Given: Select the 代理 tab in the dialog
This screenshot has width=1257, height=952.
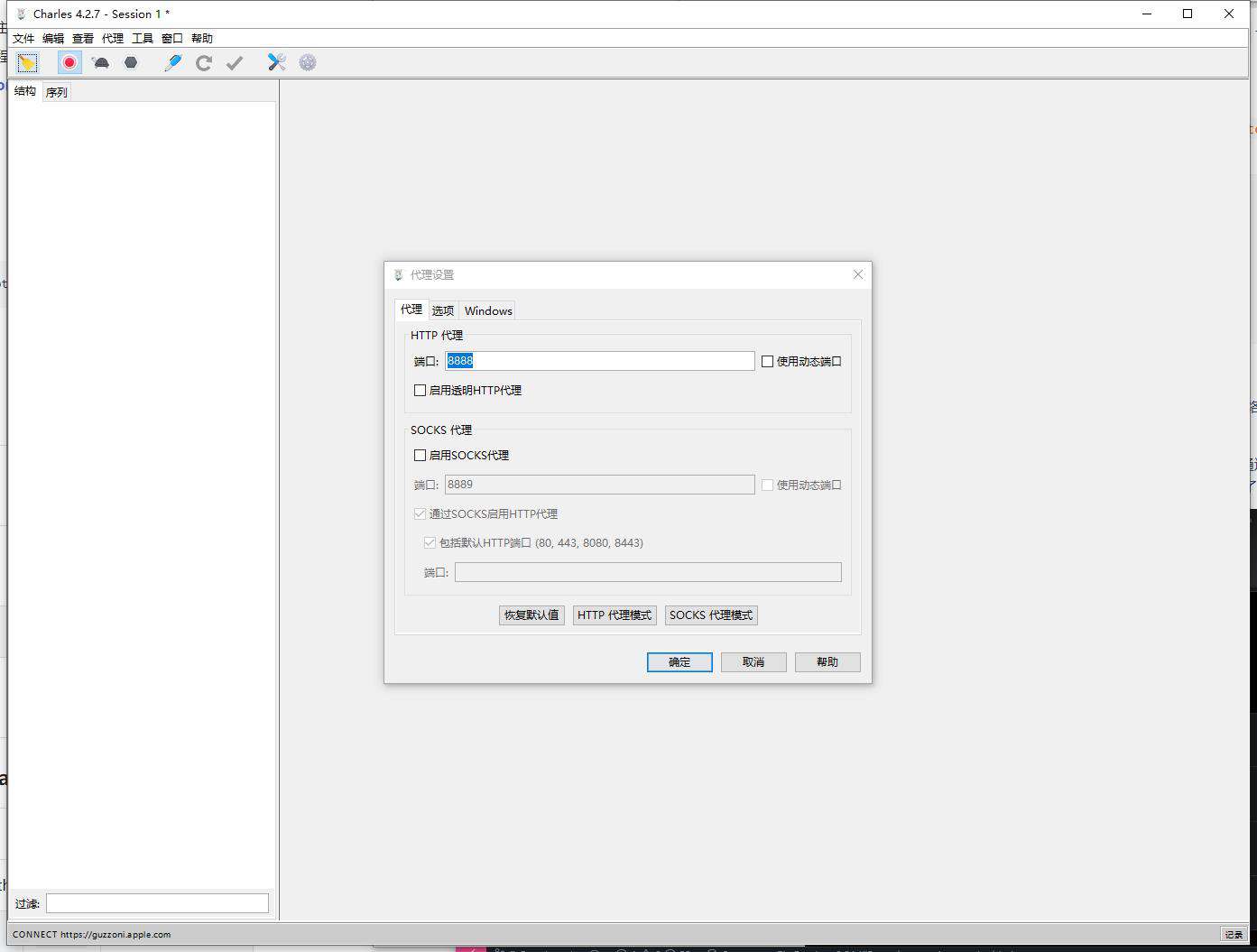Looking at the screenshot, I should [x=411, y=310].
